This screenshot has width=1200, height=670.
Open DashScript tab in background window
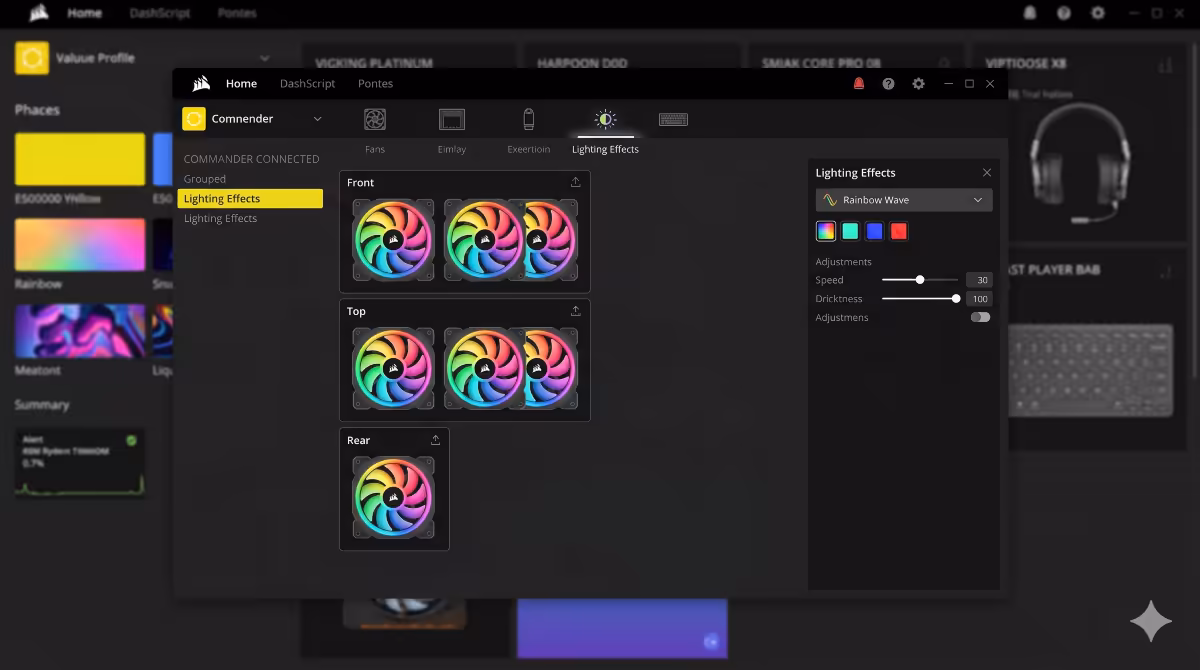(x=160, y=13)
